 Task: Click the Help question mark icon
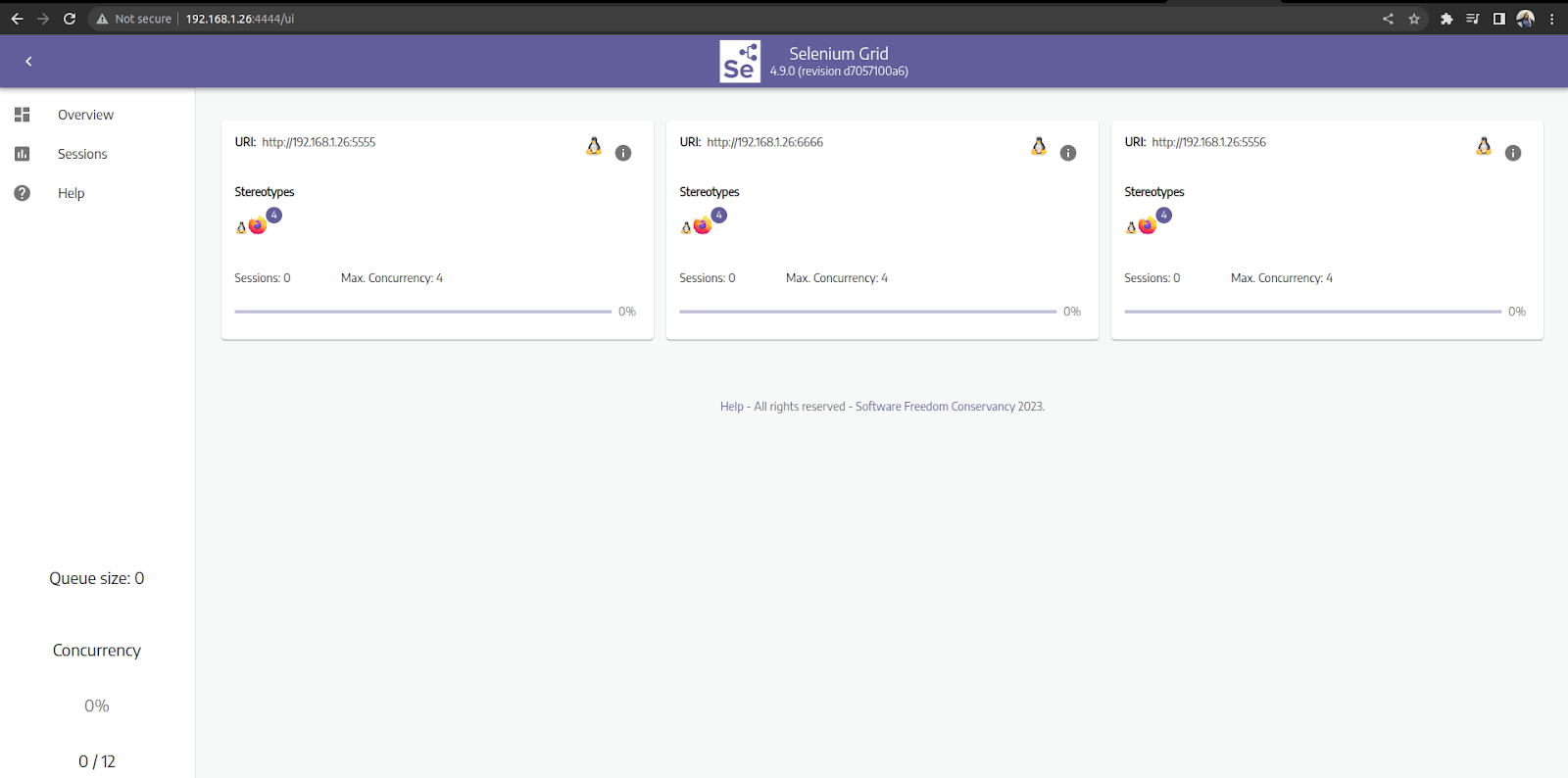coord(23,193)
